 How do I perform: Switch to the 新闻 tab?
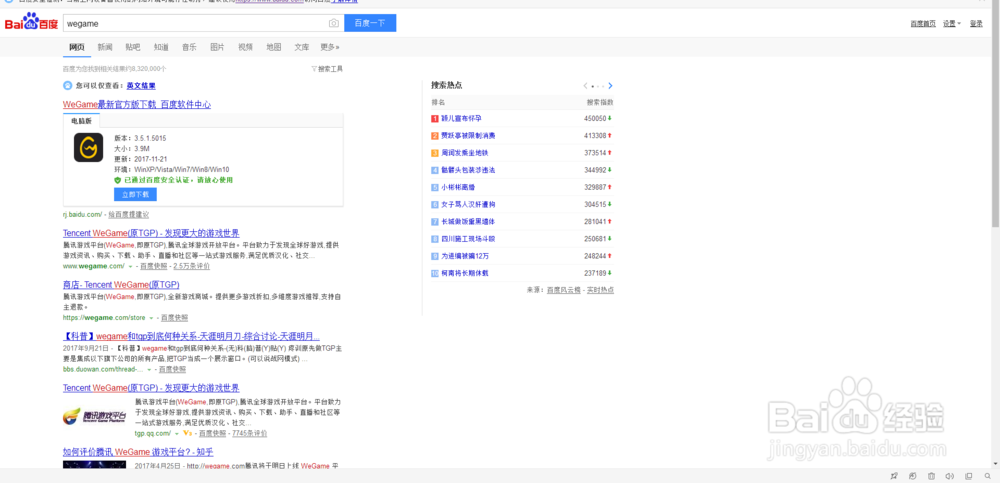coord(105,47)
